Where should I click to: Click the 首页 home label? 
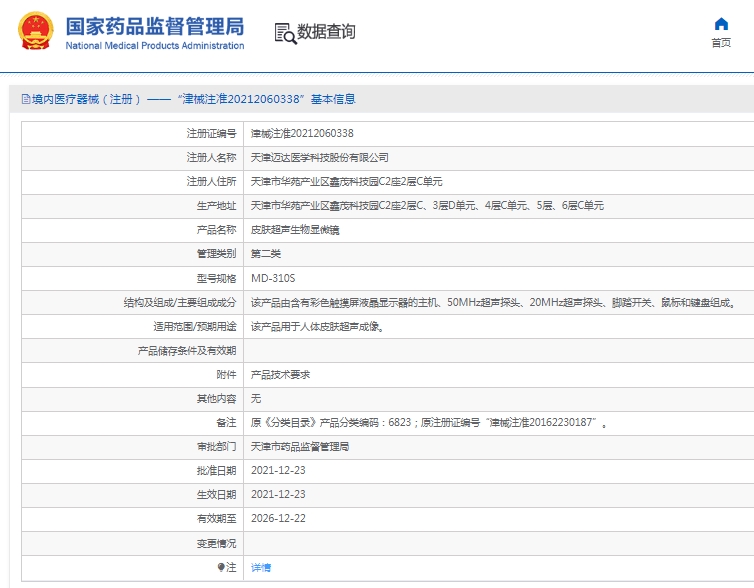point(721,42)
